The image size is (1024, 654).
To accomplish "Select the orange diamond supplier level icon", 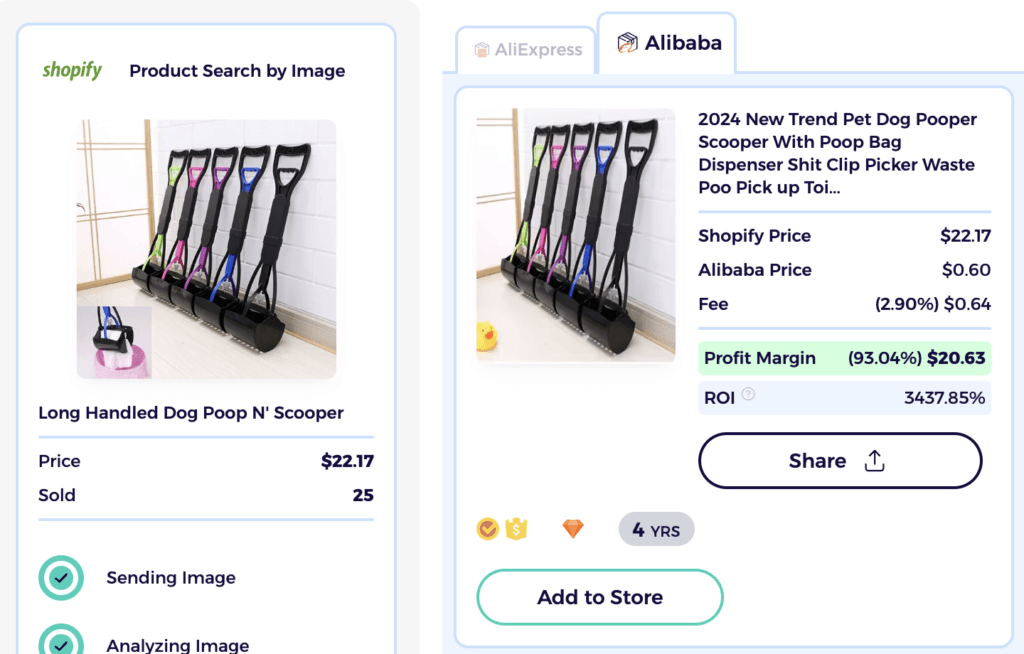I will (572, 529).
